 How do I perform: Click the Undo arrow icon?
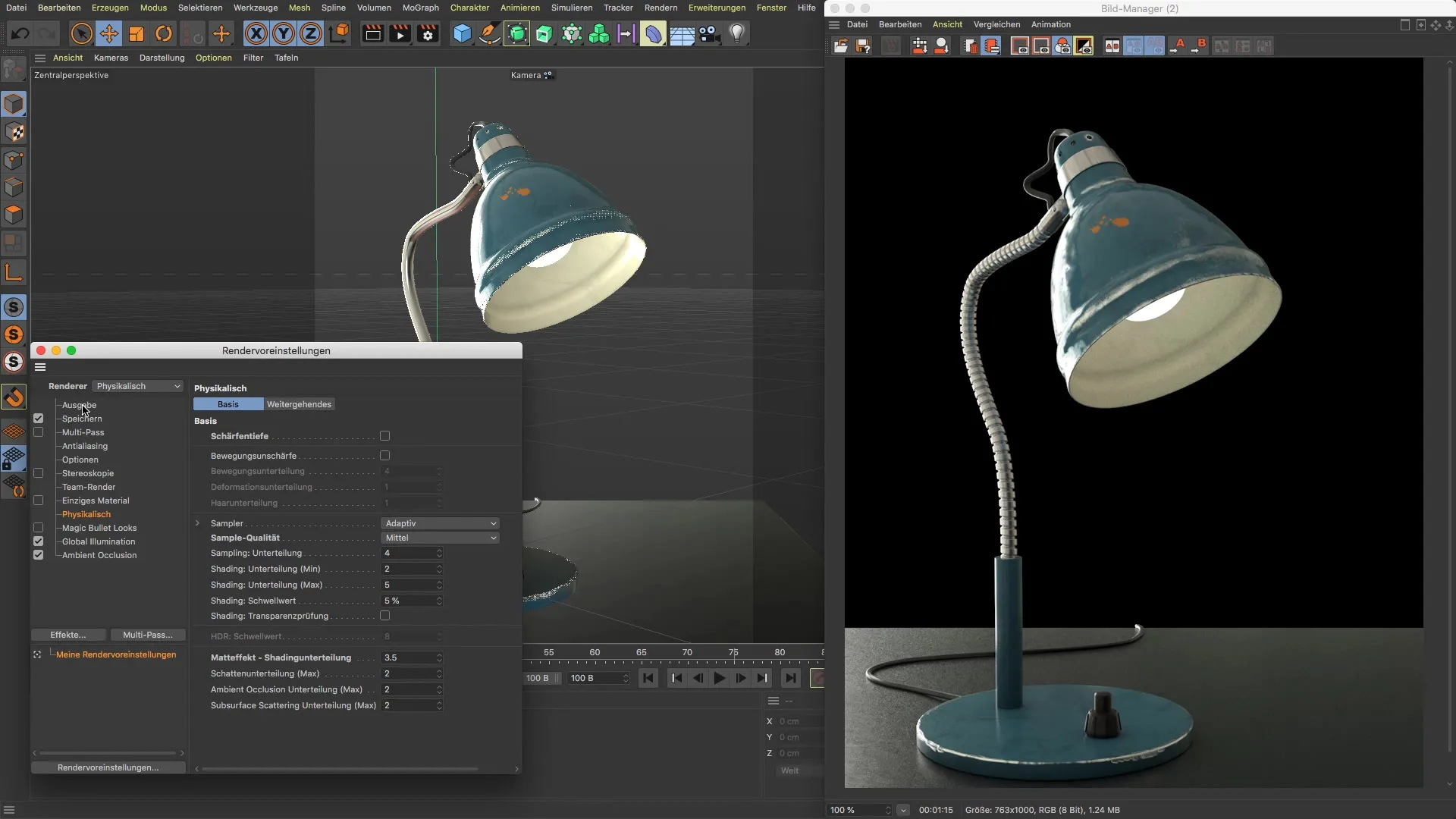coord(20,34)
